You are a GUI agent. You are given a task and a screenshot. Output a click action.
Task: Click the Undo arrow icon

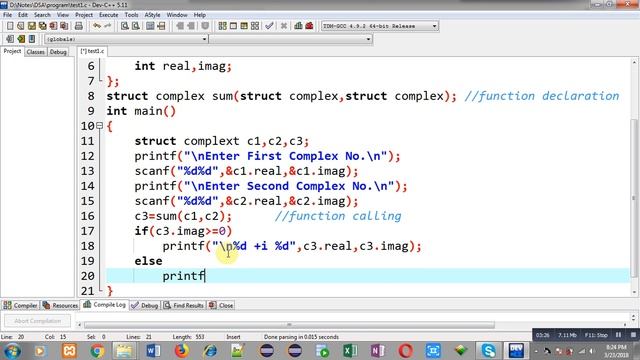[x=97, y=26]
